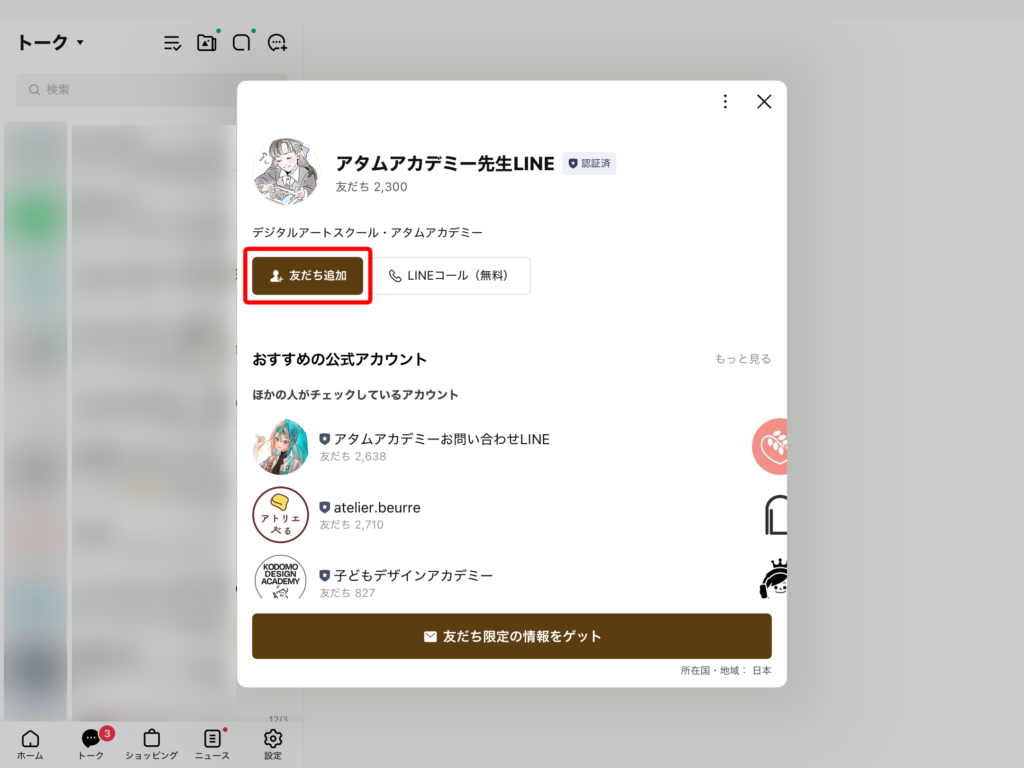Switch to ショッピング shopping tab

[151, 744]
